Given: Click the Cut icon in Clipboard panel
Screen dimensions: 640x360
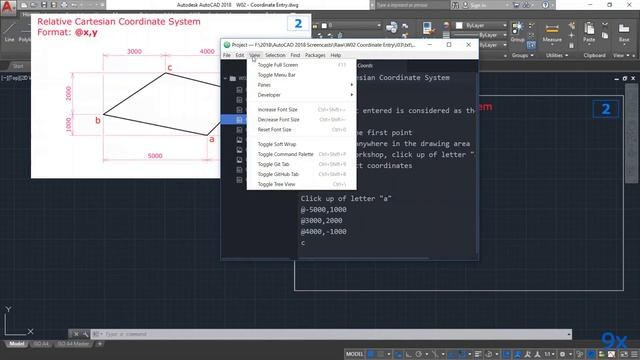Looking at the screenshot, I should pyautogui.click(x=605, y=25).
